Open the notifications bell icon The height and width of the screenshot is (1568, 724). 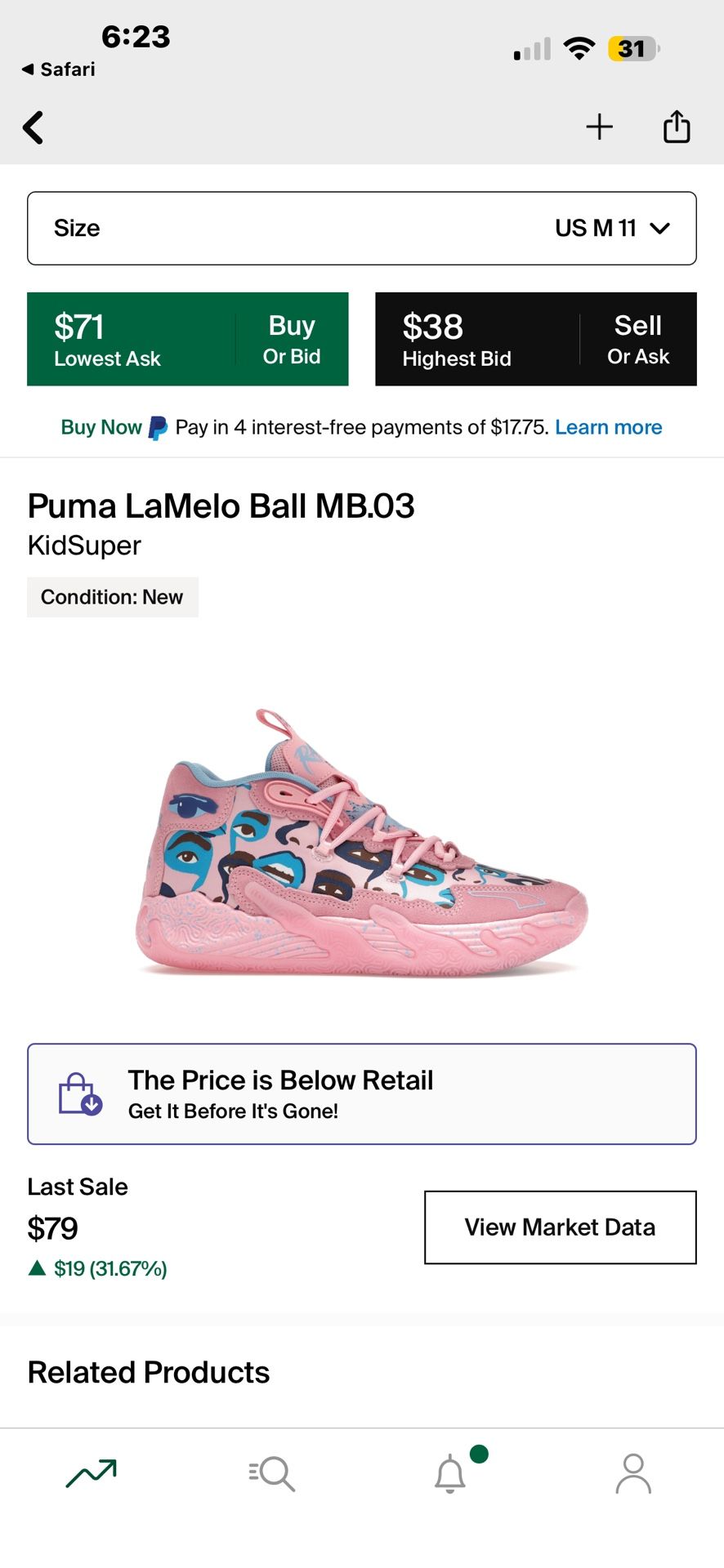(450, 1473)
